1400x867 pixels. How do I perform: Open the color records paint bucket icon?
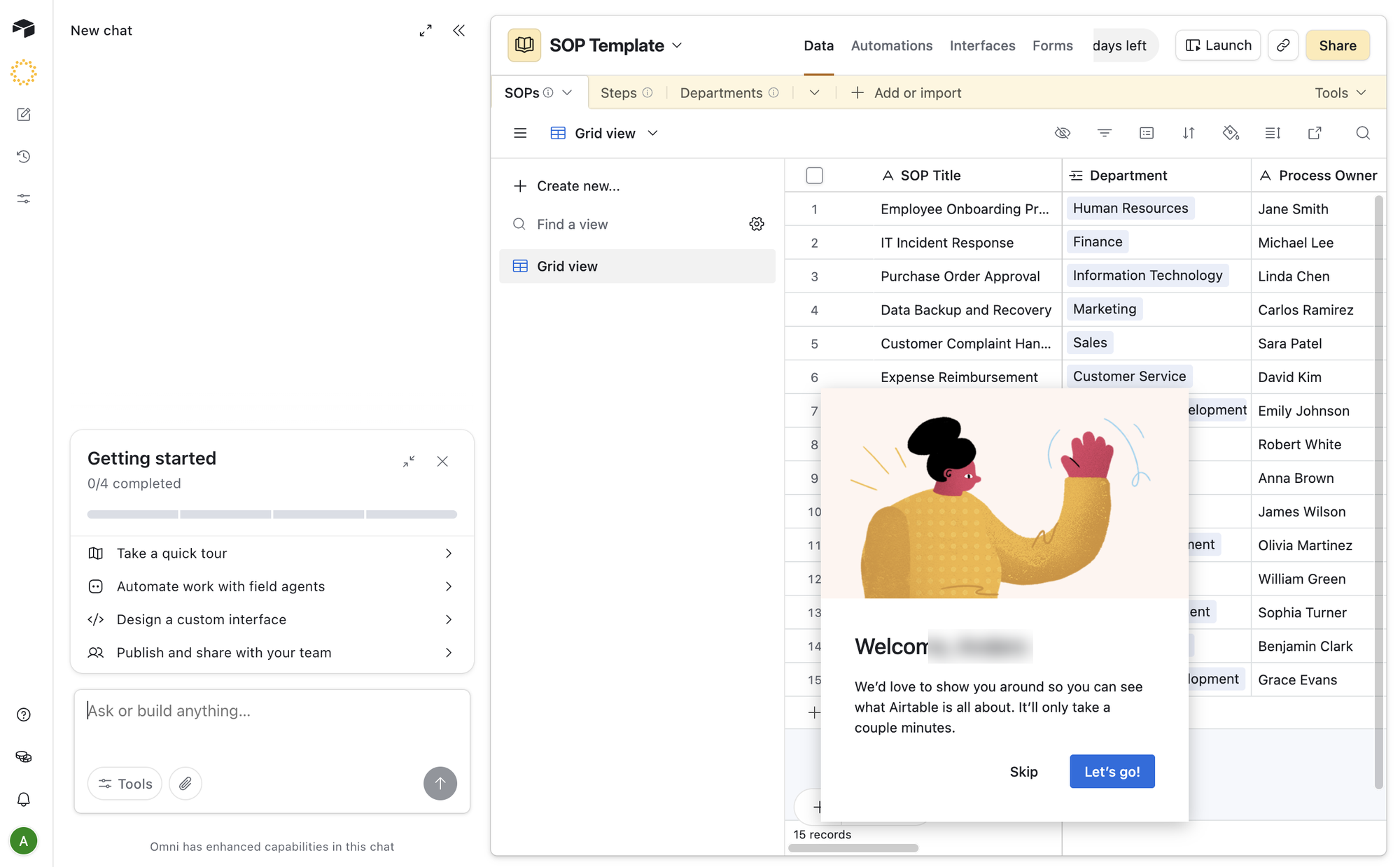(1231, 133)
